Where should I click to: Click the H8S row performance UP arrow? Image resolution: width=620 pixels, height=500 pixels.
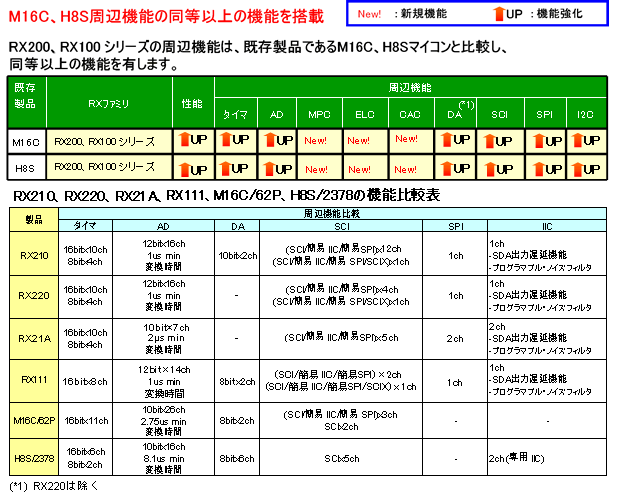(184, 167)
